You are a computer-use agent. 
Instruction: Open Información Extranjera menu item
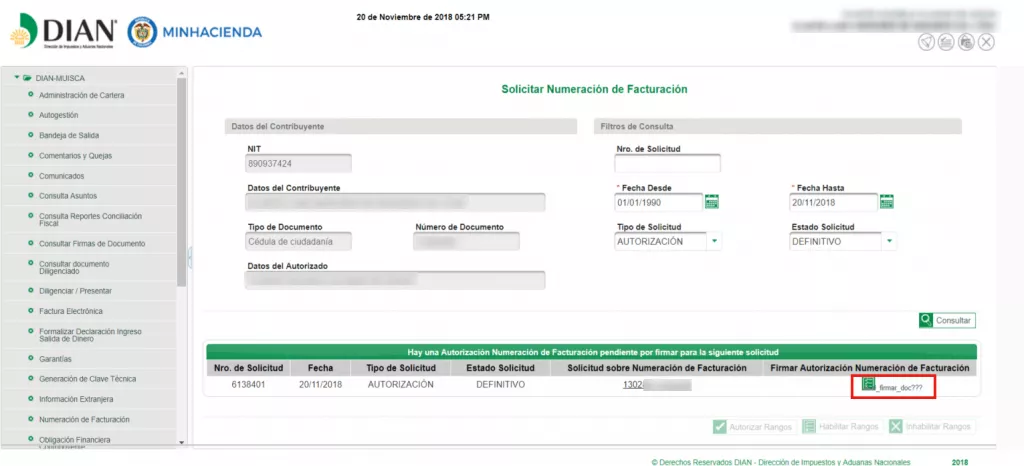click(x=76, y=399)
